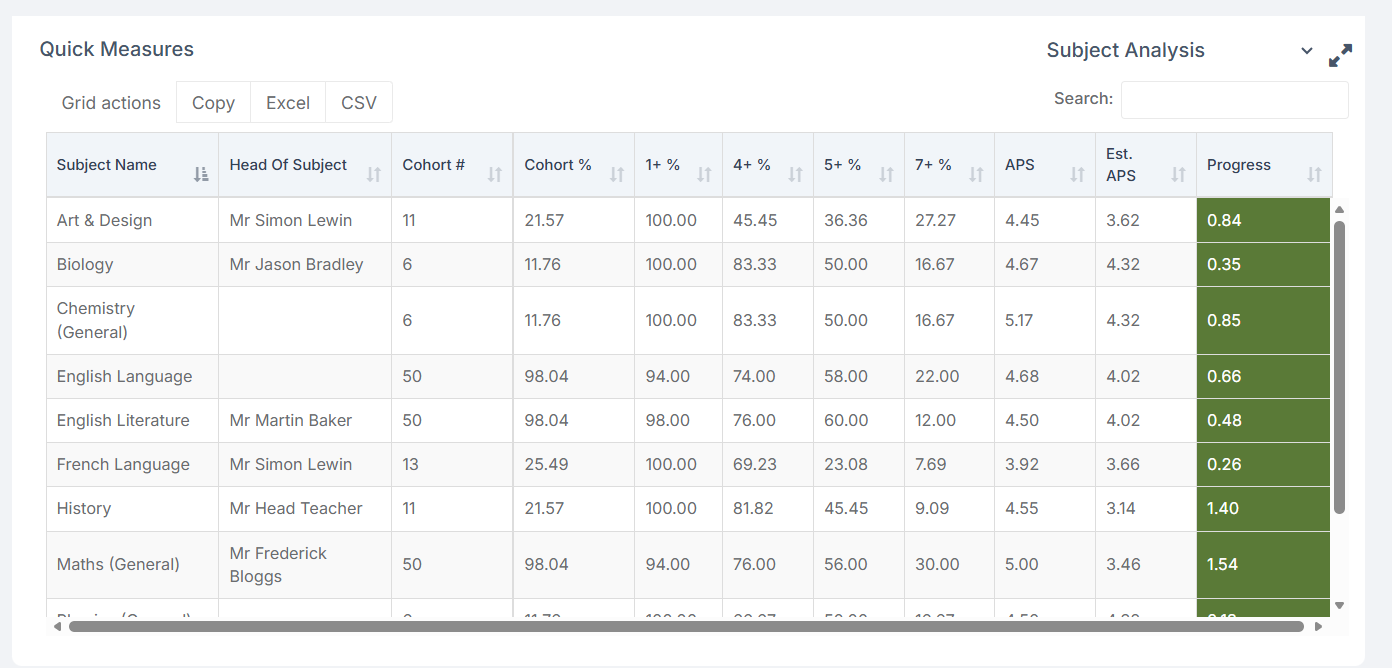Copy grid data to clipboard
This screenshot has height=668, width=1392.
(213, 102)
